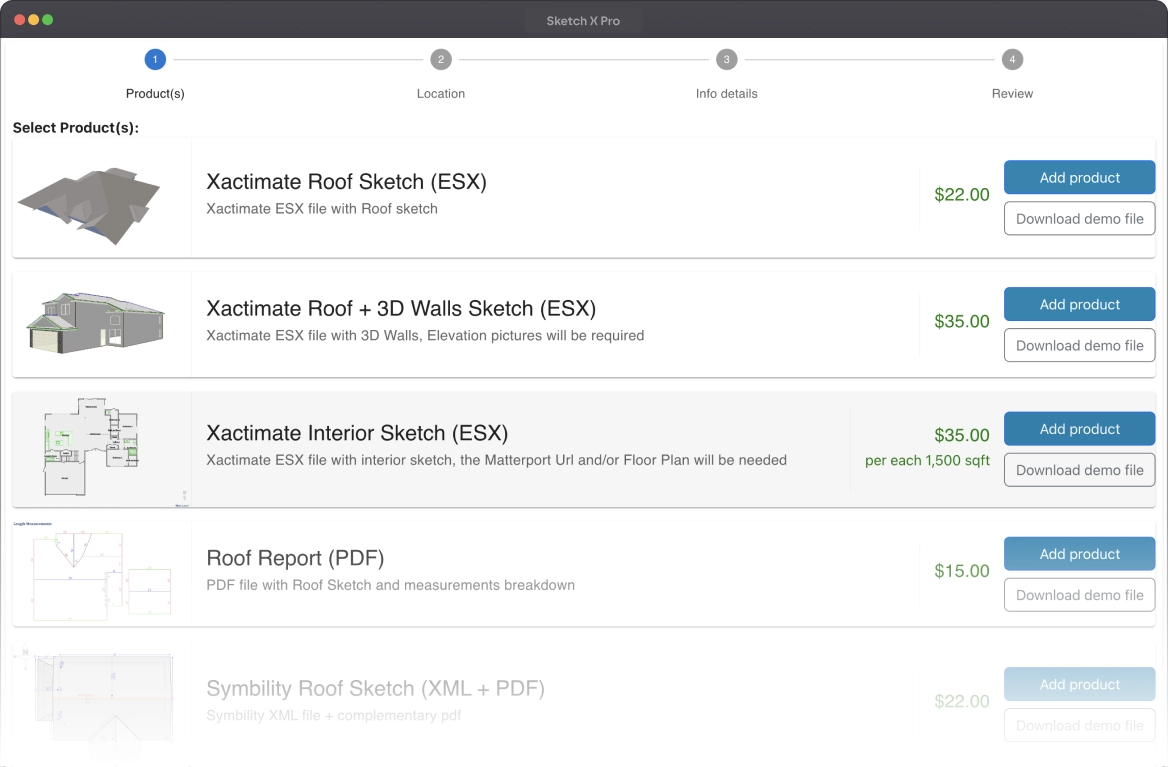Add Xactimate Interior Sketch (ESX) product
The width and height of the screenshot is (1168, 767).
click(1079, 429)
